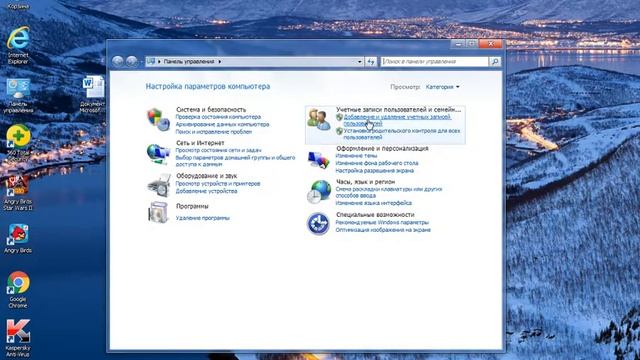This screenshot has width=640, height=360.
Task: Click the shield icon beside the add-or-remove accounts link
Action: (339, 117)
